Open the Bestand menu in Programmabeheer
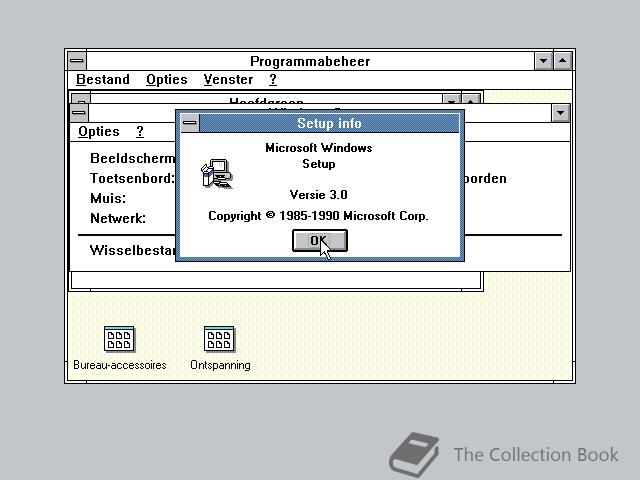Viewport: 640px width, 480px height. pyautogui.click(x=103, y=80)
